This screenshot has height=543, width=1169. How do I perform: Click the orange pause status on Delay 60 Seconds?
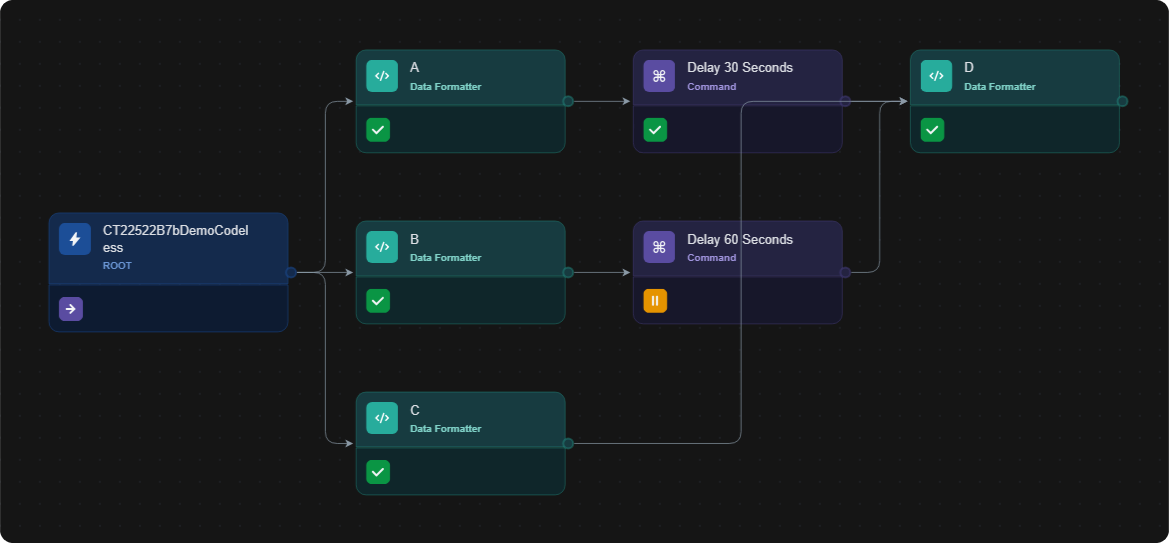[655, 301]
